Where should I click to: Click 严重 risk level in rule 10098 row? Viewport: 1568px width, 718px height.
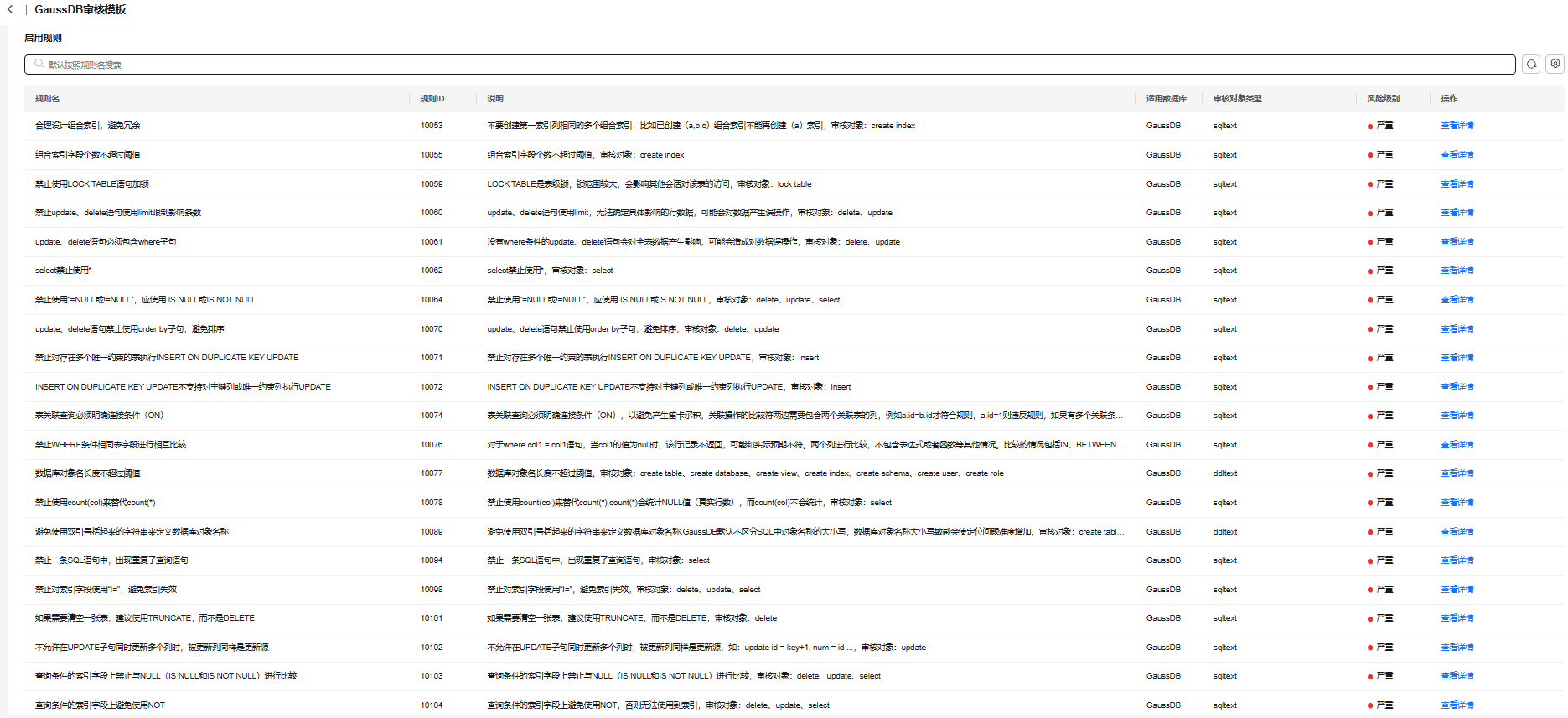coord(1384,590)
